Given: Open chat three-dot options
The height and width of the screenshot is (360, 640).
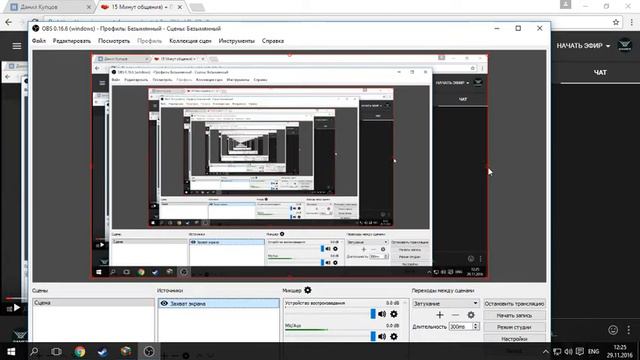Looking at the screenshot, I should tap(629, 330).
